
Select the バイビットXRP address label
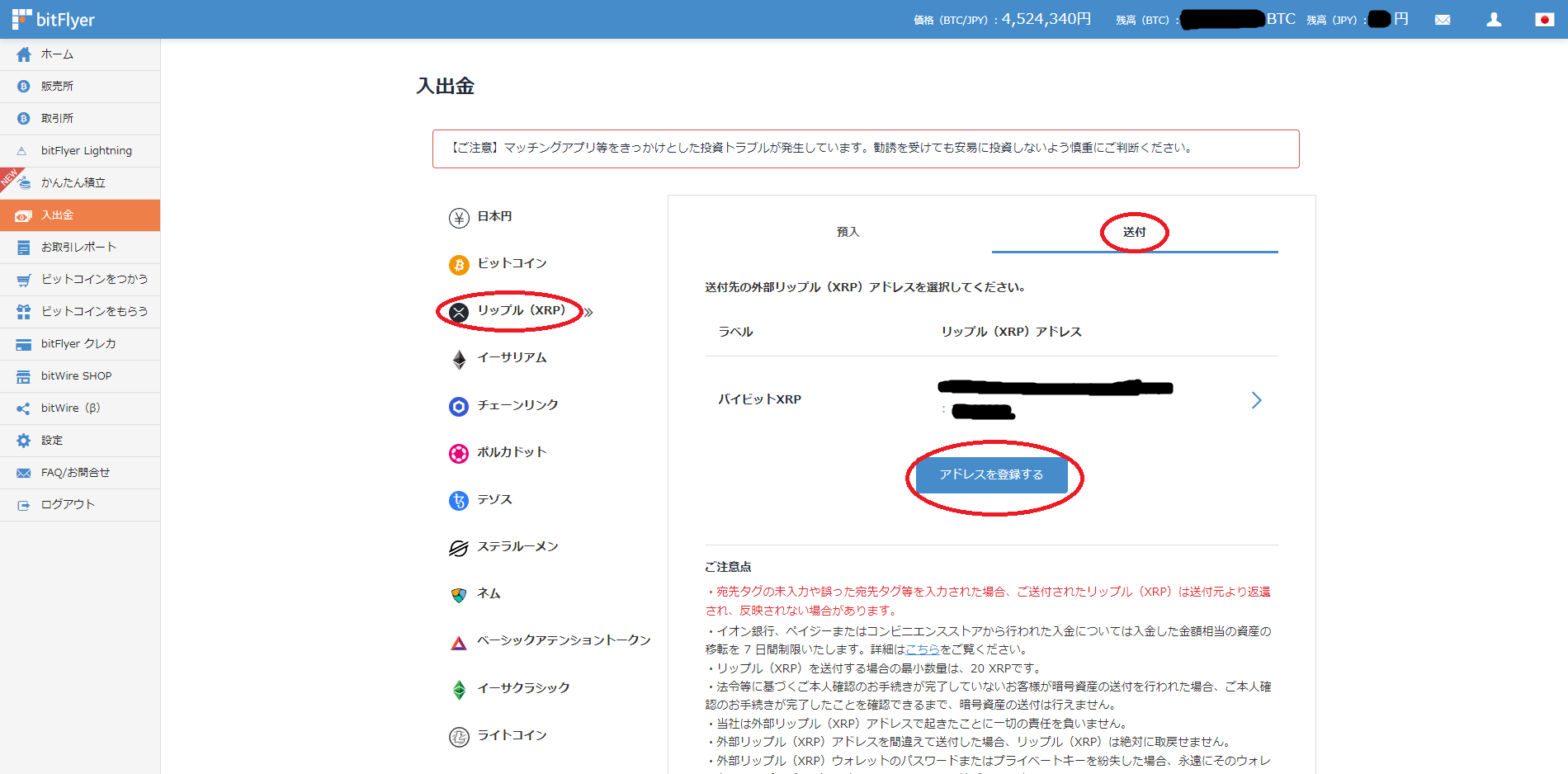point(760,399)
